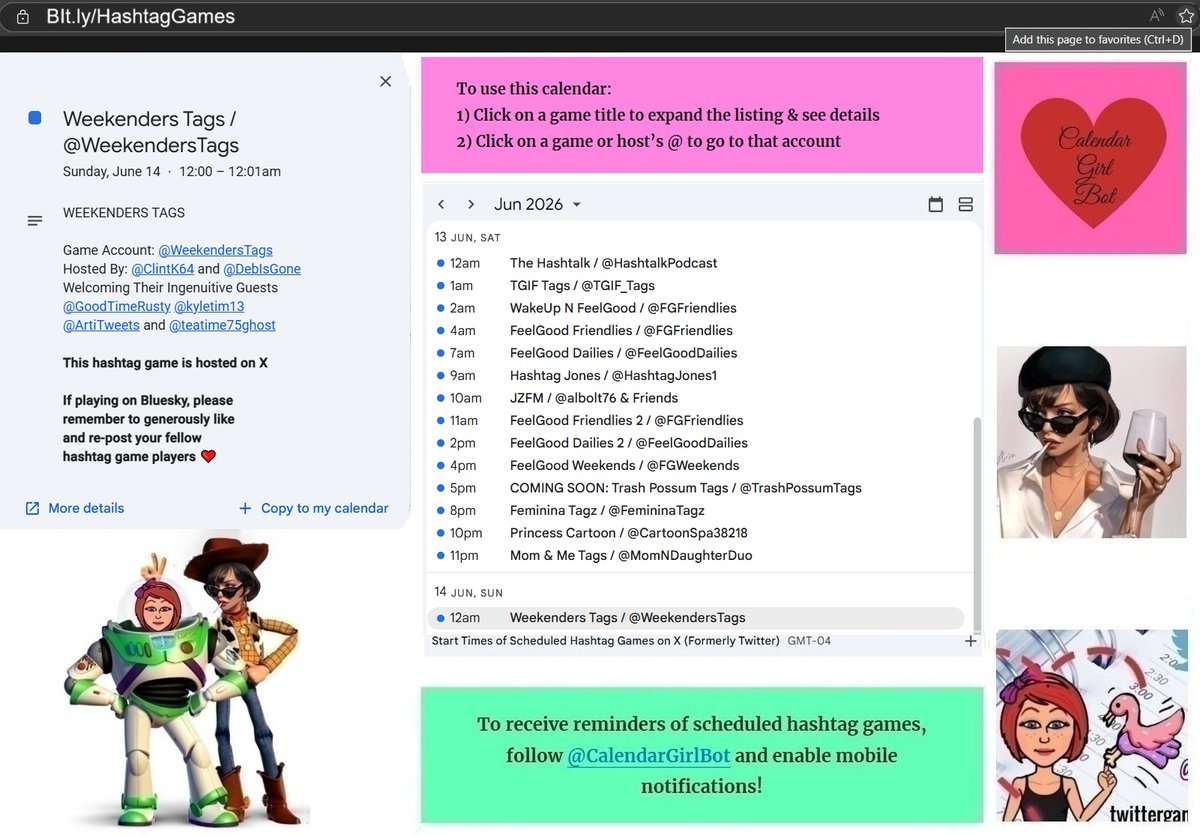This screenshot has height=835, width=1200.
Task: Expand COMING SOON: Trash Possum Tags event
Action: pyautogui.click(x=698, y=488)
